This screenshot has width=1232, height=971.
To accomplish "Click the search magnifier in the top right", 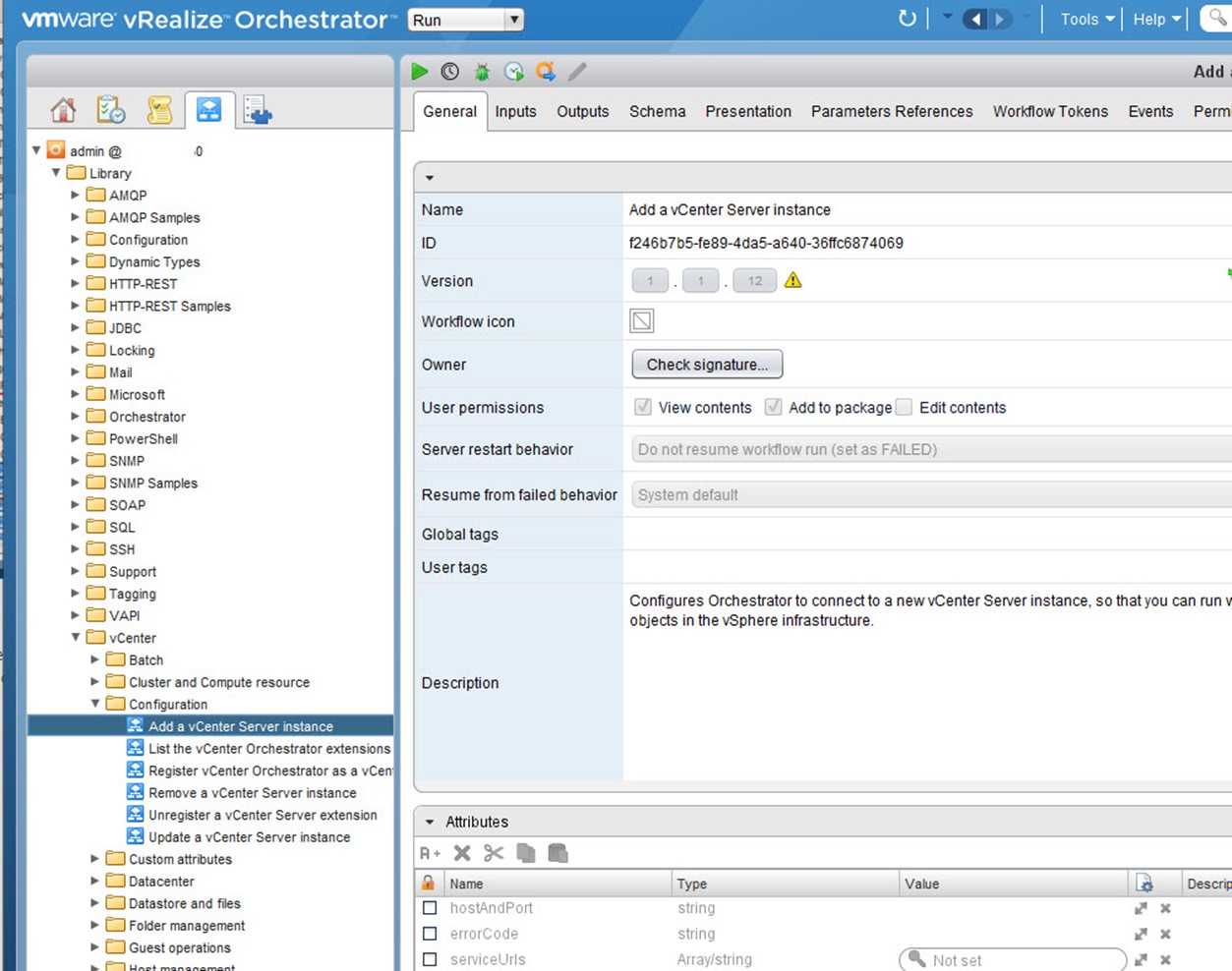I will [1217, 19].
